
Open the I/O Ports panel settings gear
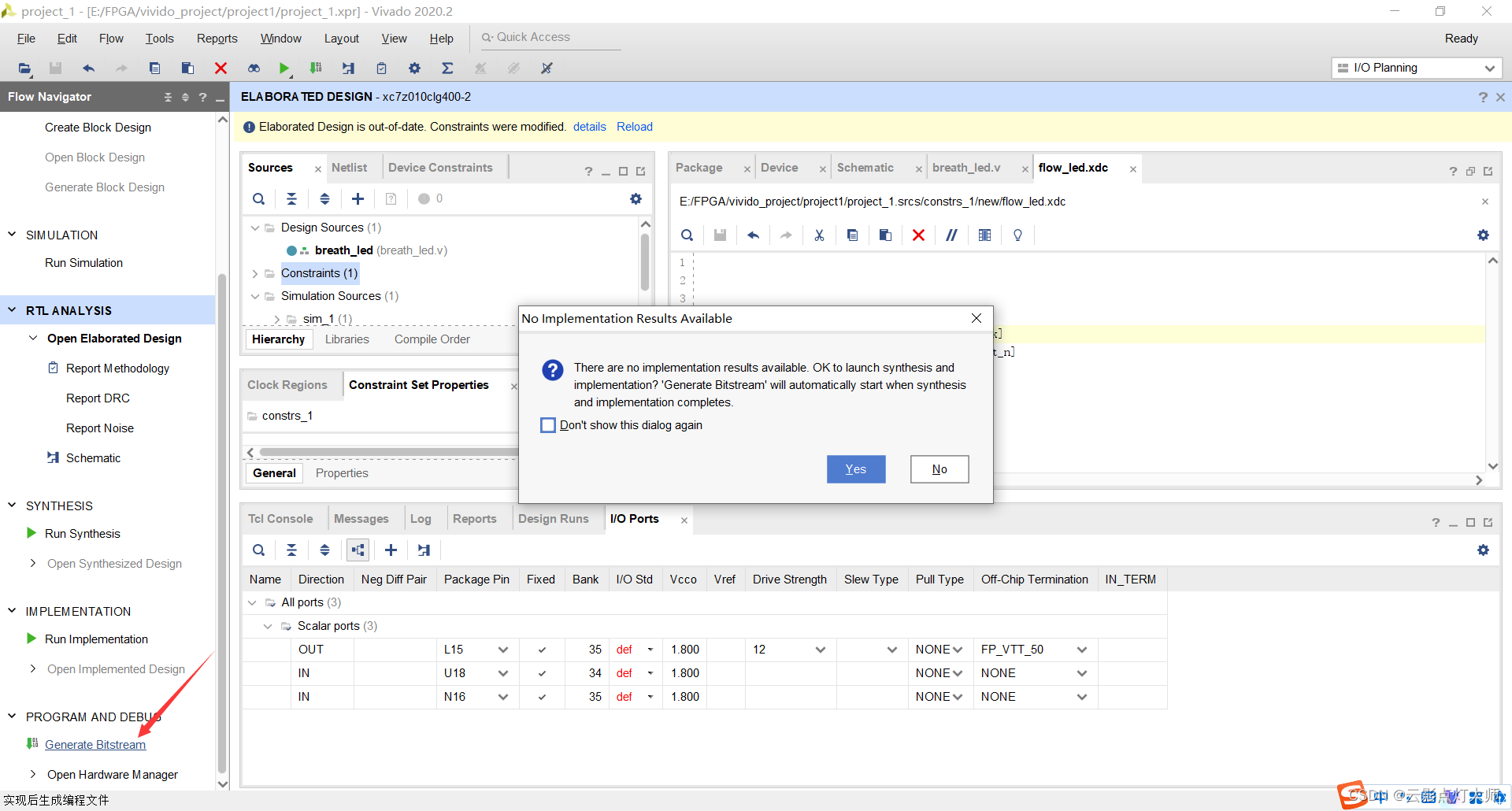(x=1483, y=550)
